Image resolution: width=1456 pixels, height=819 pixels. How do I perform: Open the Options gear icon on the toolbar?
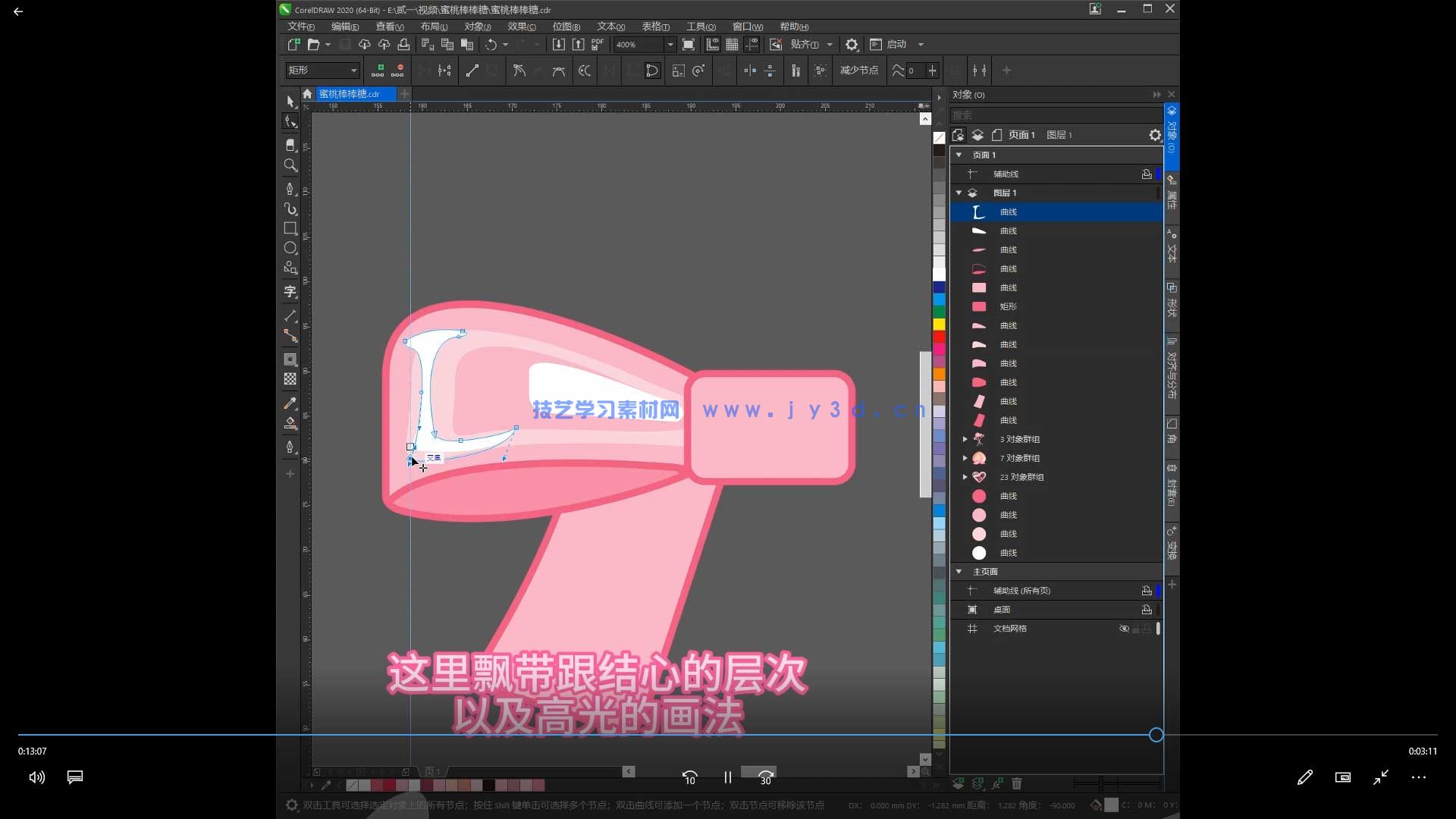(852, 44)
